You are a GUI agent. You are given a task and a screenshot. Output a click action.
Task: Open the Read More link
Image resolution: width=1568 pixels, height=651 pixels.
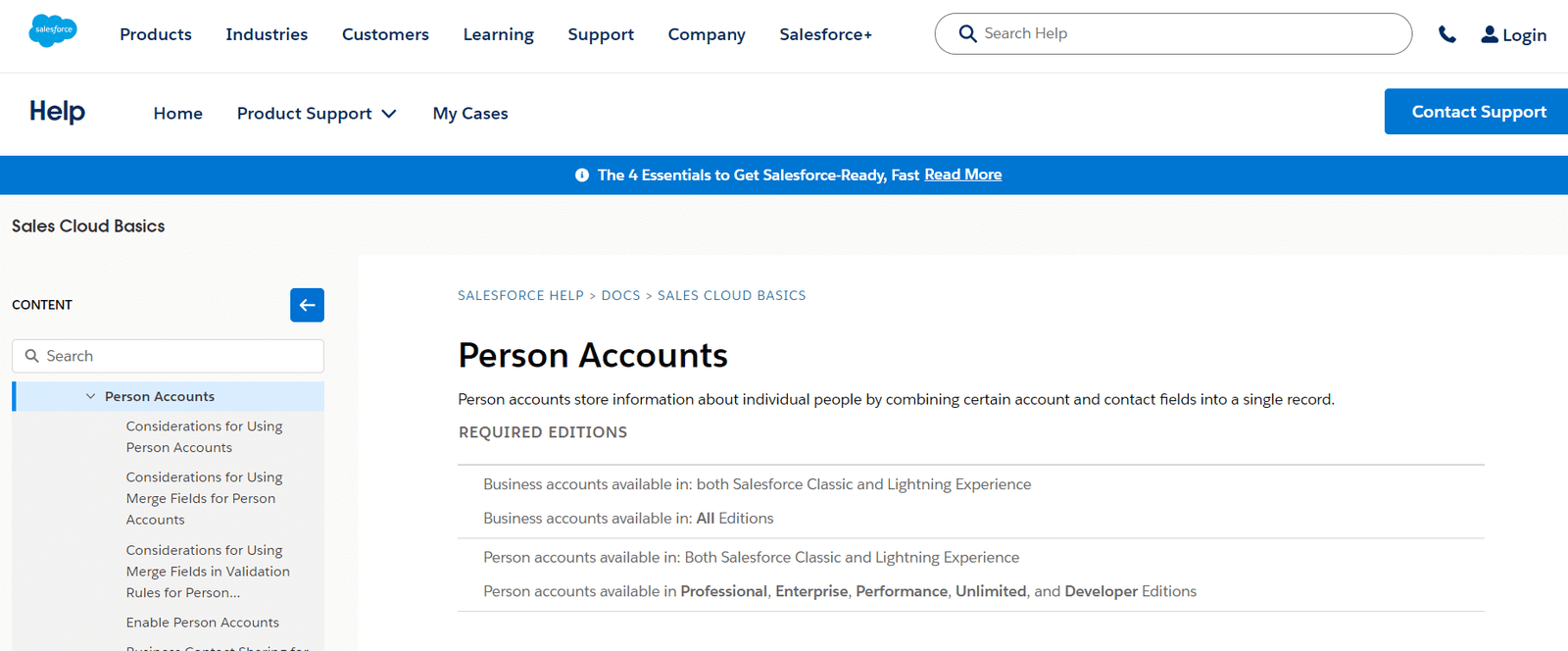coord(962,174)
